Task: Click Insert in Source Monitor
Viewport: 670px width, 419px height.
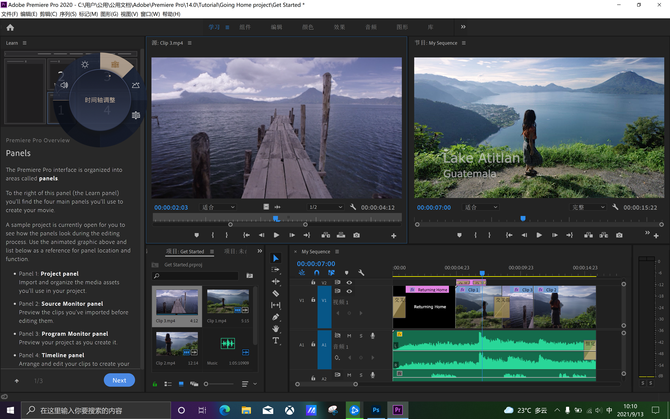Action: coord(326,235)
